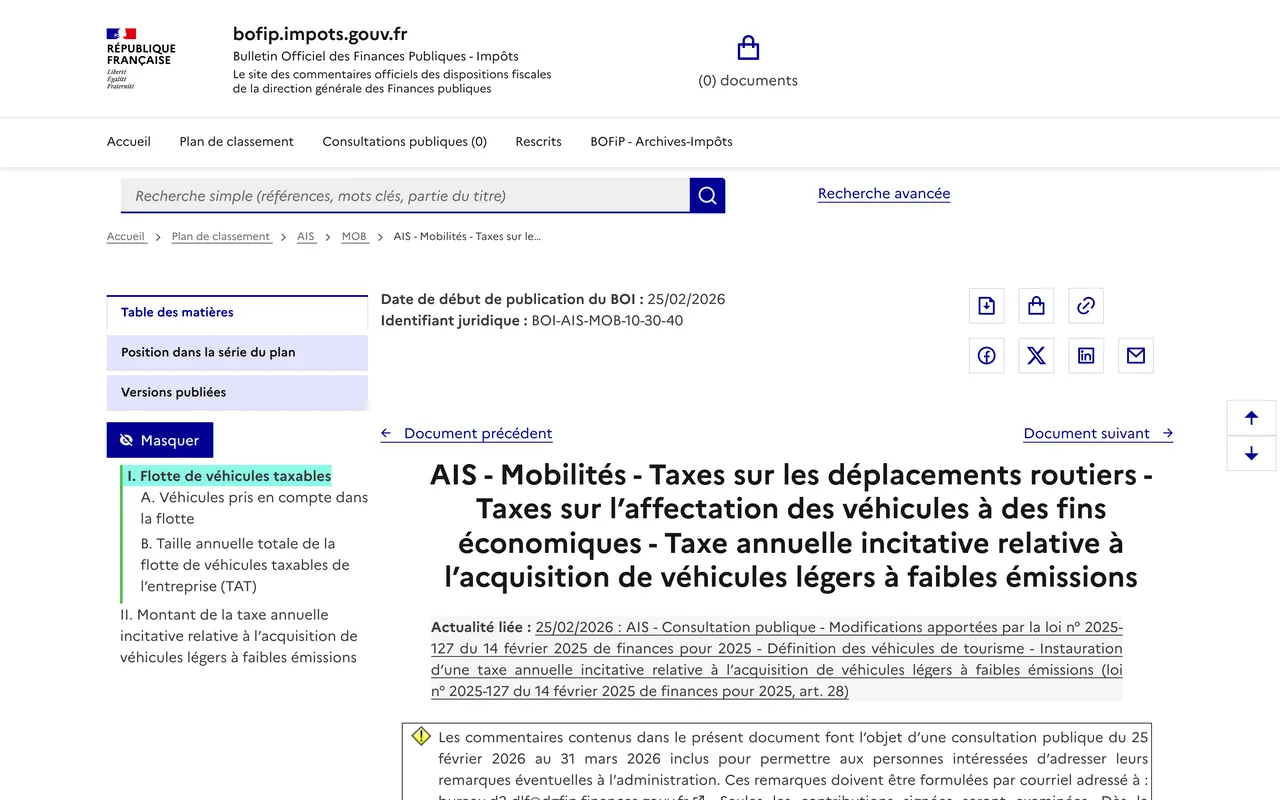Viewport: 1280px width, 800px height.
Task: Add document to basket icon
Action: click(x=1036, y=306)
